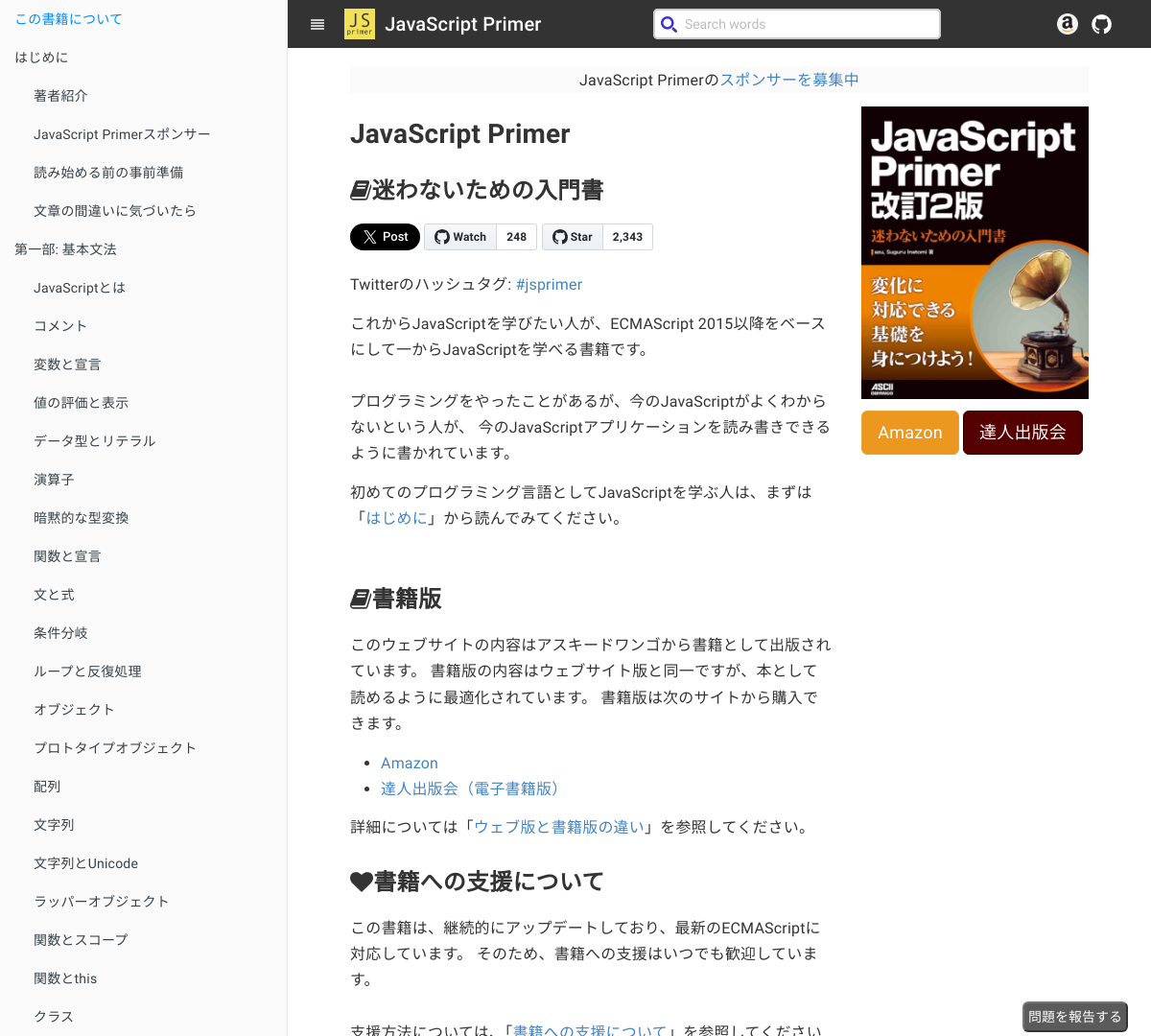Viewport: 1151px width, 1036px height.
Task: Click the 迷わないための入門書 heading
Action: click(x=478, y=190)
